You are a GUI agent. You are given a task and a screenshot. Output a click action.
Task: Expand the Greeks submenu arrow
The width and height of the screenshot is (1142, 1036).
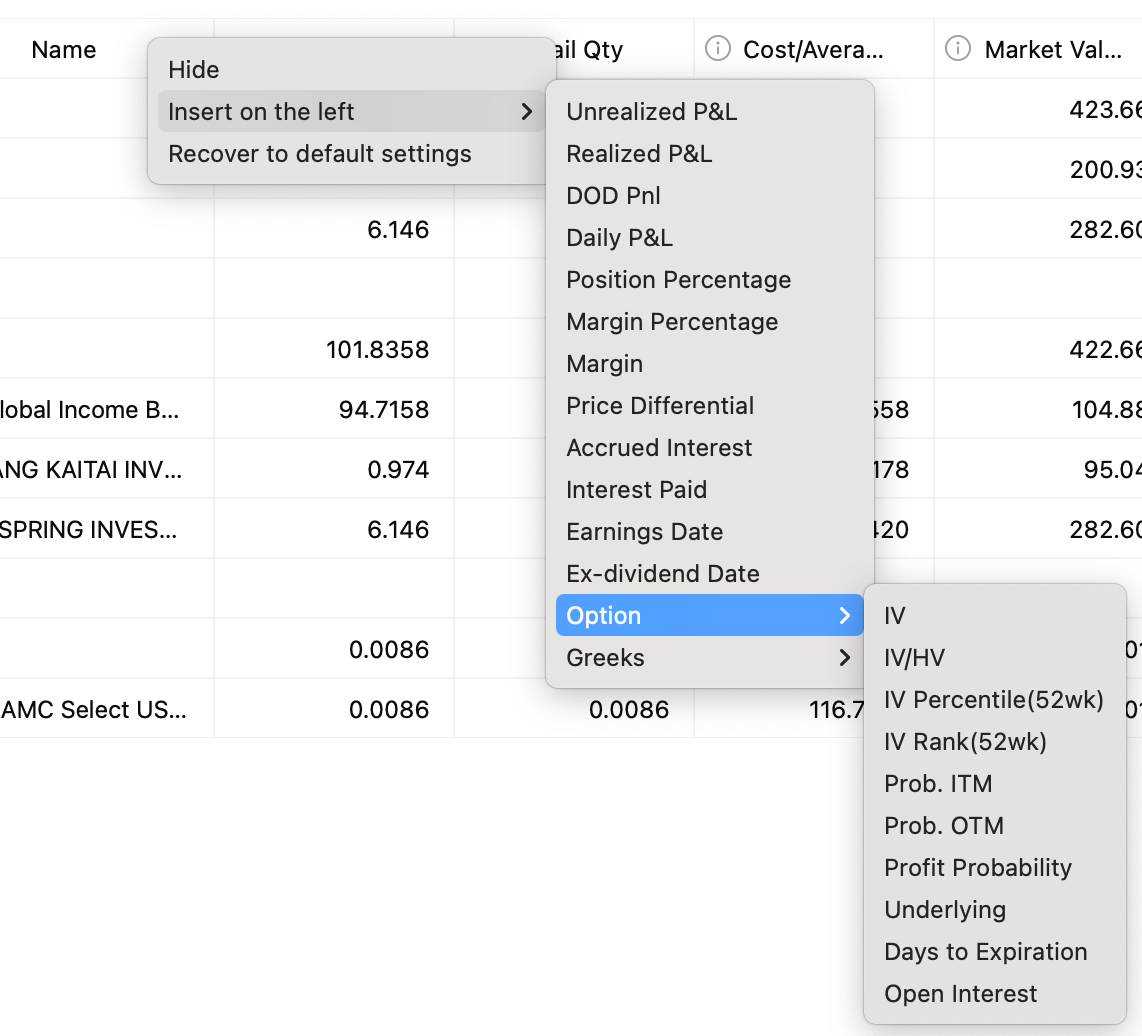(x=845, y=658)
